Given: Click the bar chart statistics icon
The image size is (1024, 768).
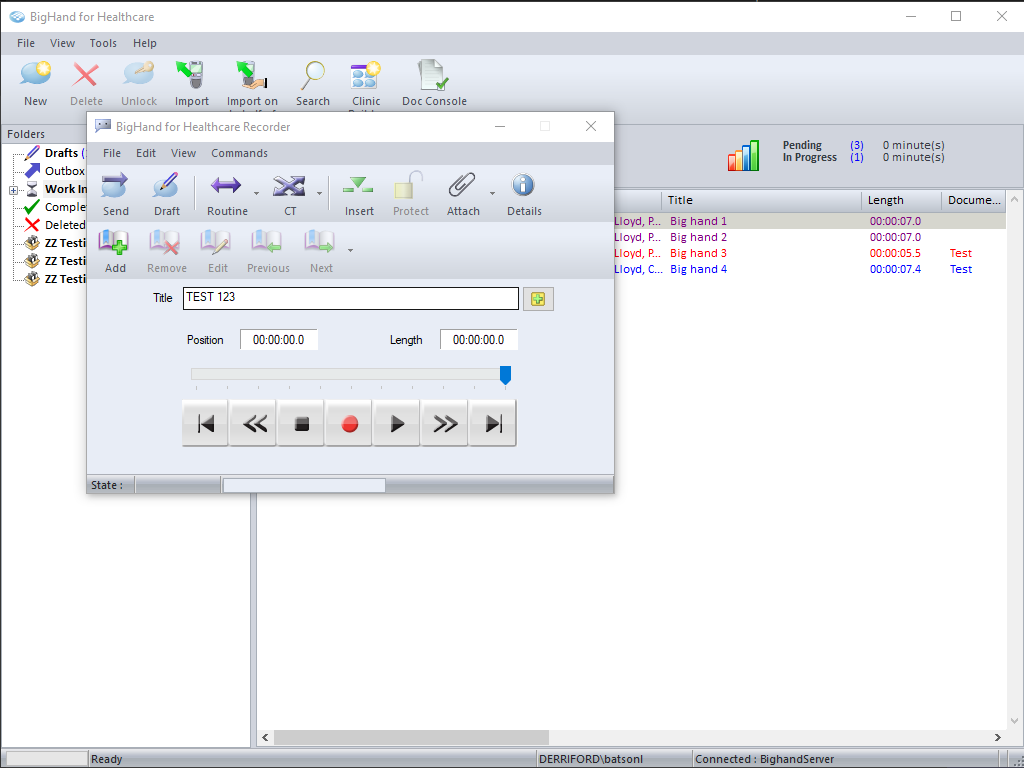Looking at the screenshot, I should click(744, 155).
